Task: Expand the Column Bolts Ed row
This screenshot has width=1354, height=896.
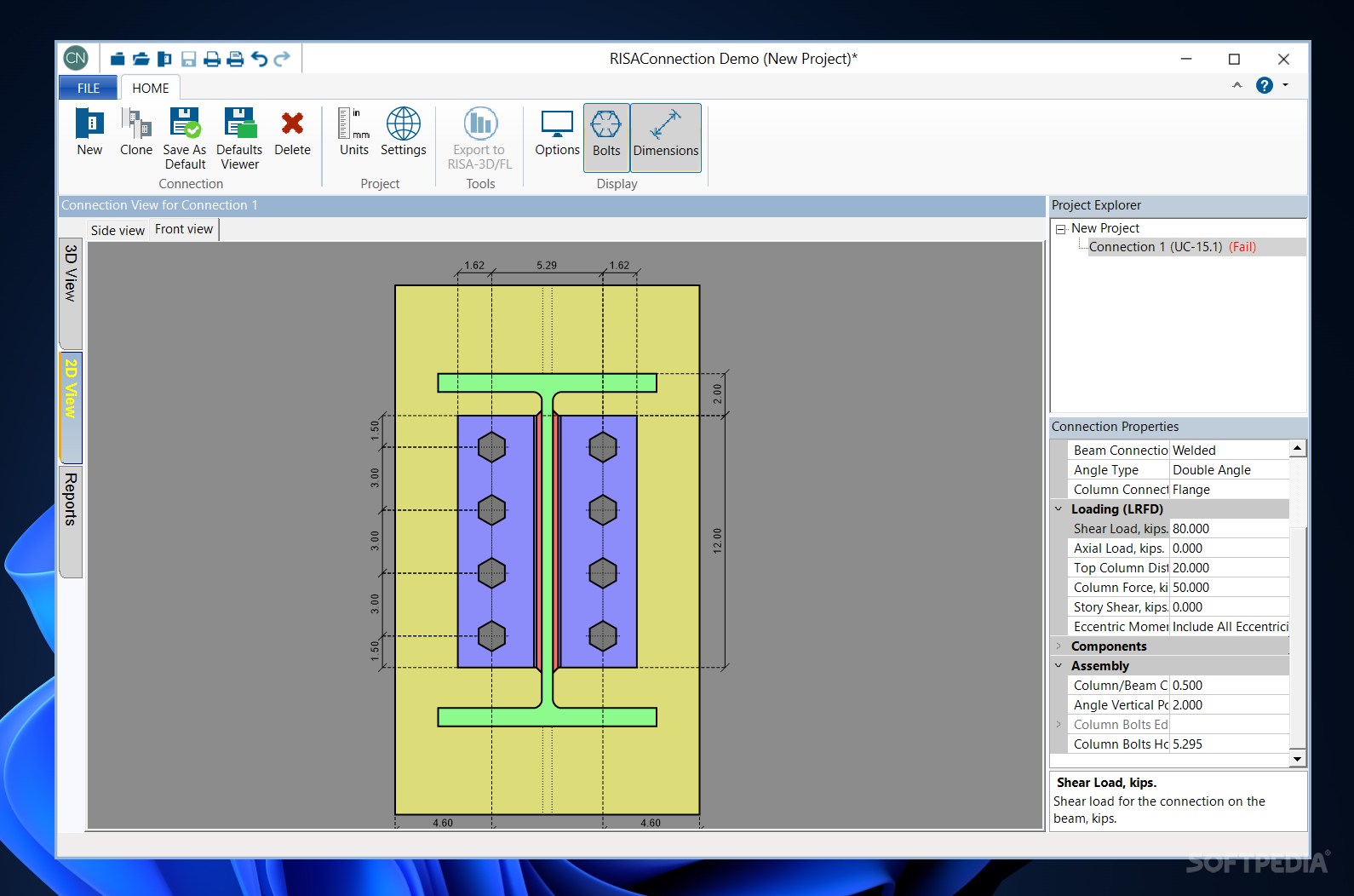Action: pyautogui.click(x=1059, y=724)
